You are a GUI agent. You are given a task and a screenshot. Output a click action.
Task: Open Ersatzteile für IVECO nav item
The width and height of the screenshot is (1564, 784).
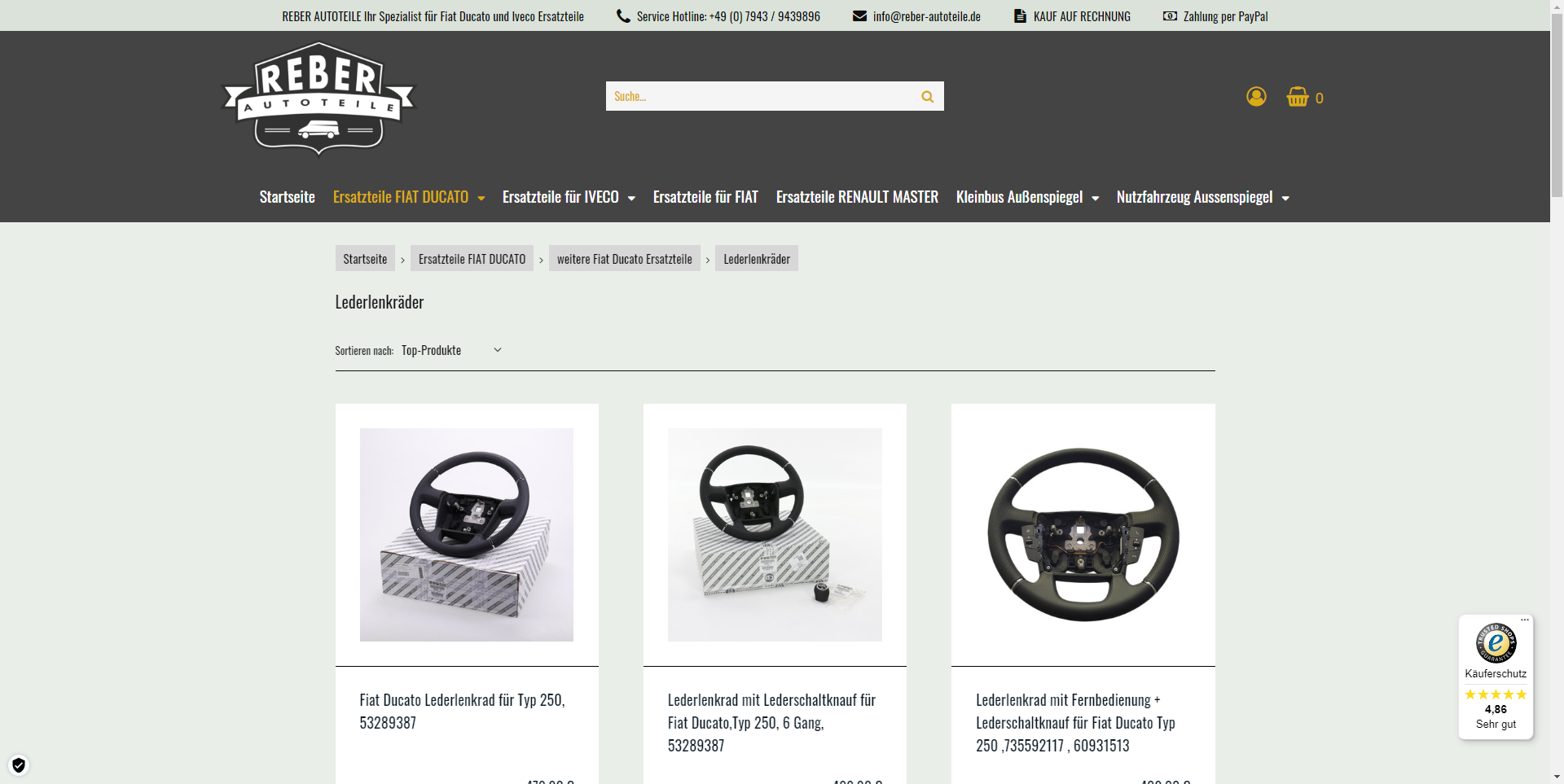tap(560, 197)
